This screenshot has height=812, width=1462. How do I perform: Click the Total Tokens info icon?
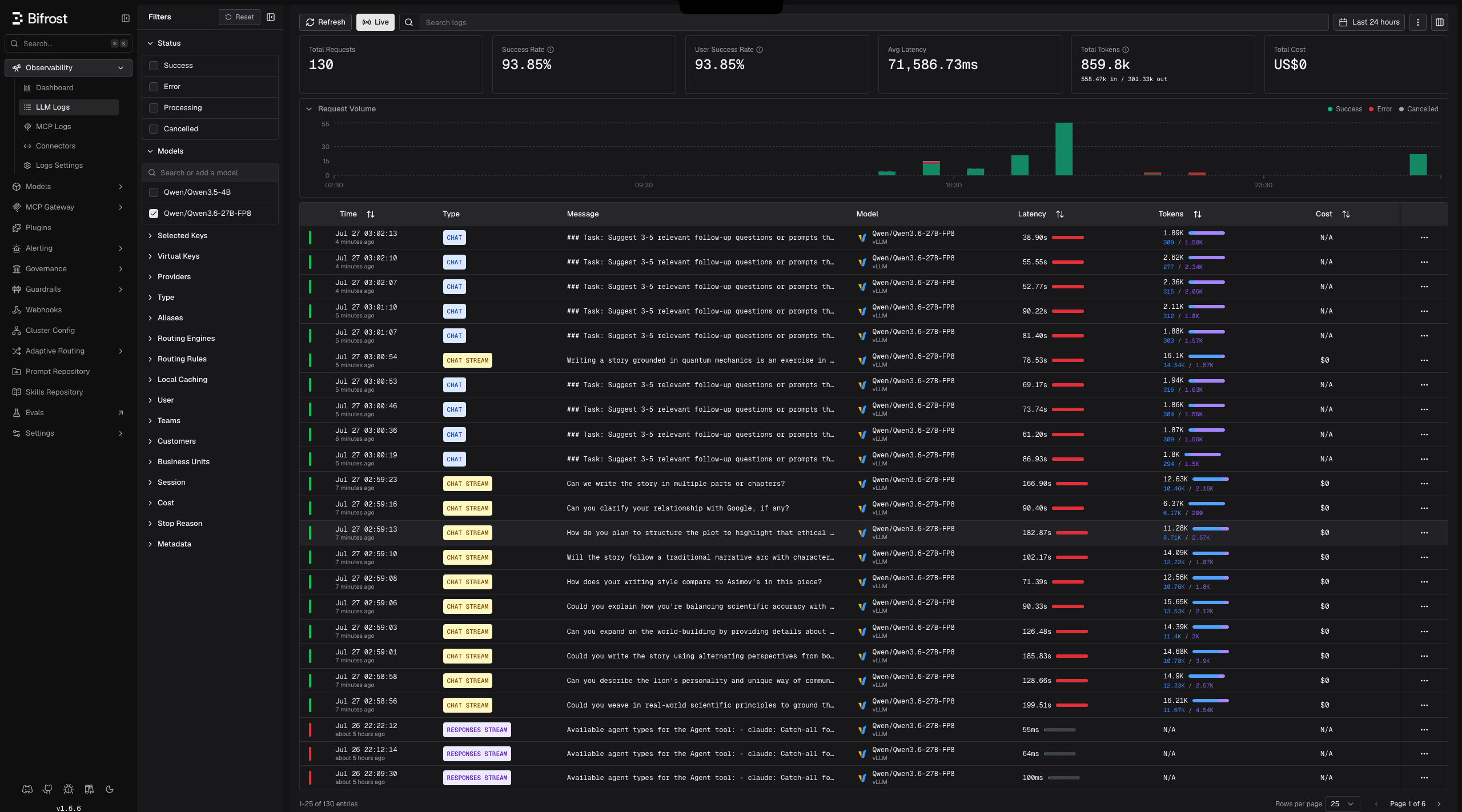pos(1126,50)
